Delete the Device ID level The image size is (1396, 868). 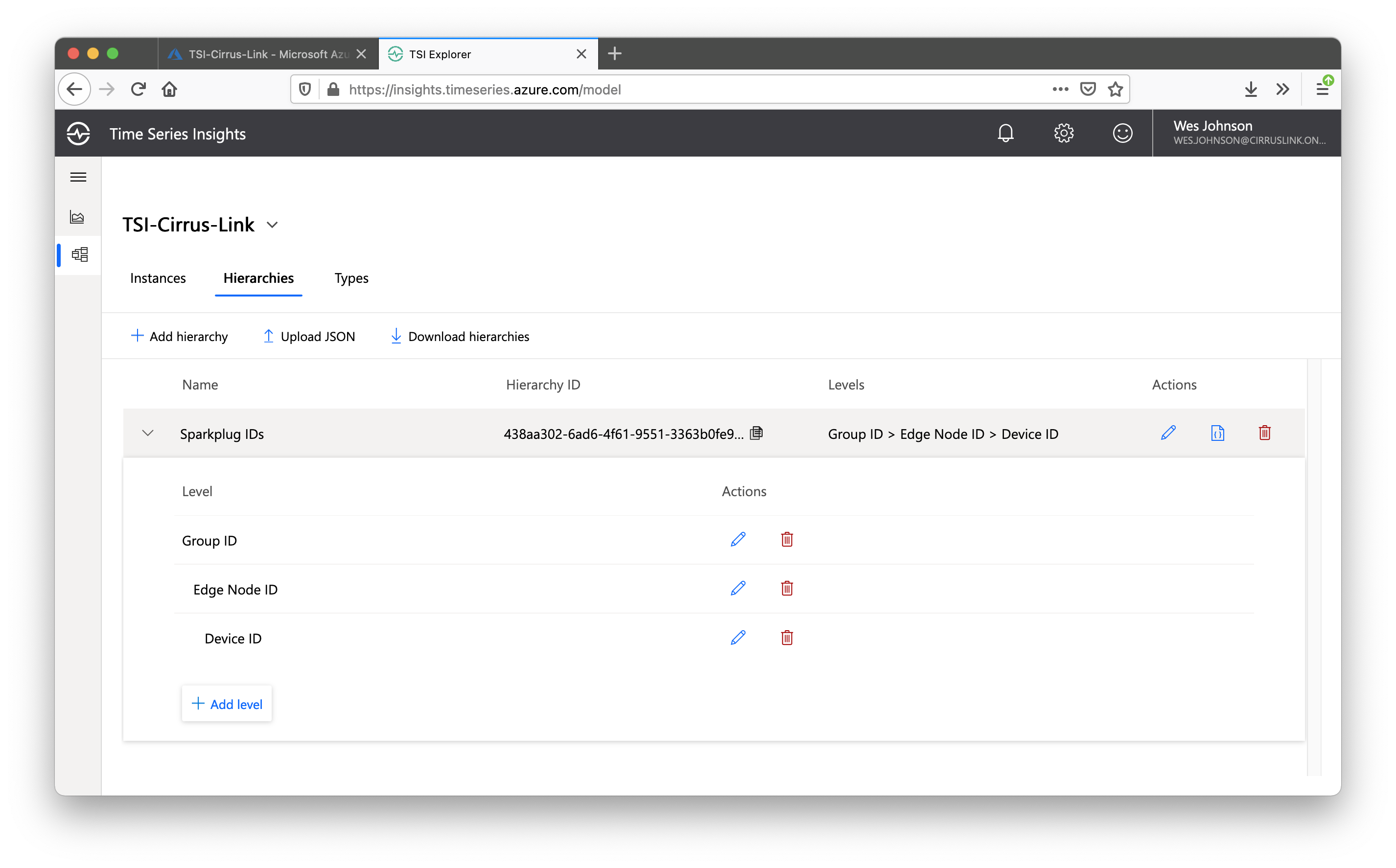[786, 638]
